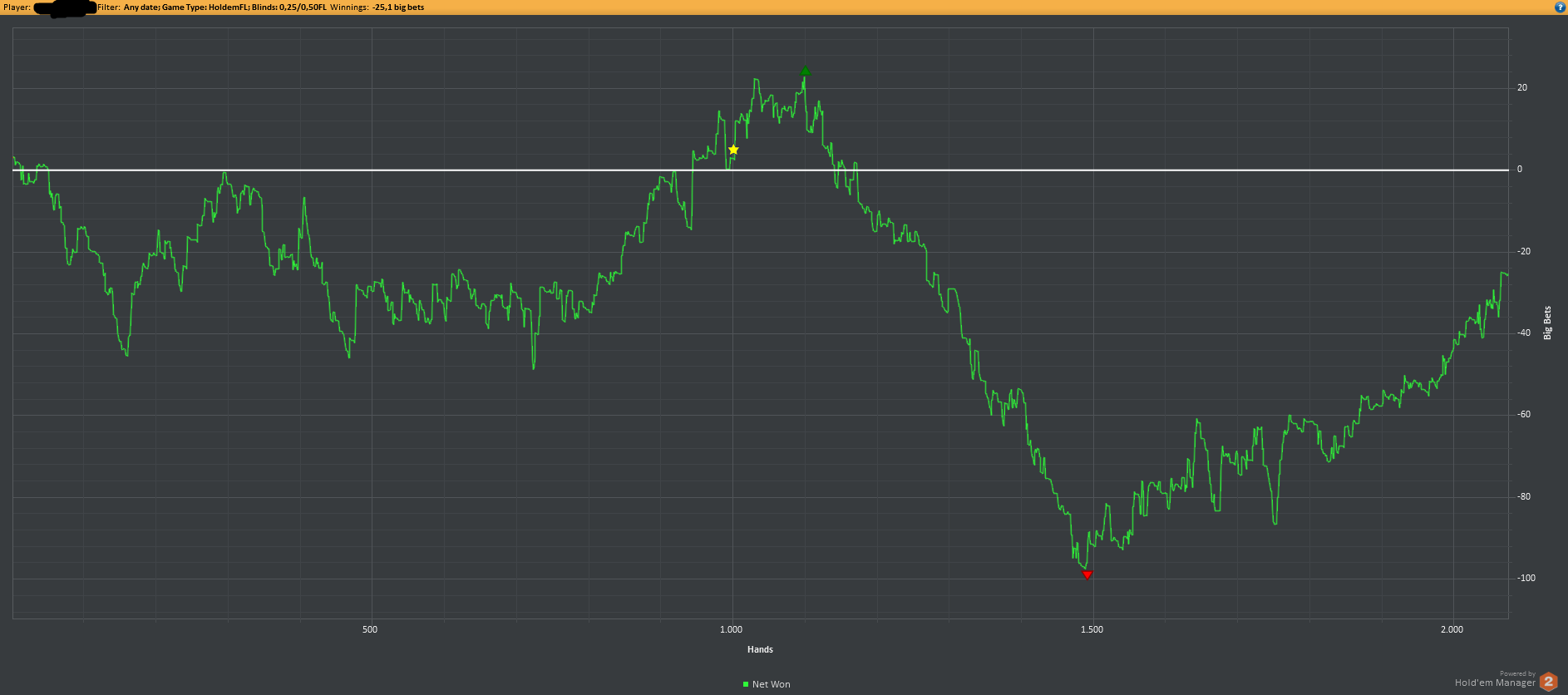Click the '-80' y-axis value
The width and height of the screenshot is (1568, 695).
tap(1524, 496)
